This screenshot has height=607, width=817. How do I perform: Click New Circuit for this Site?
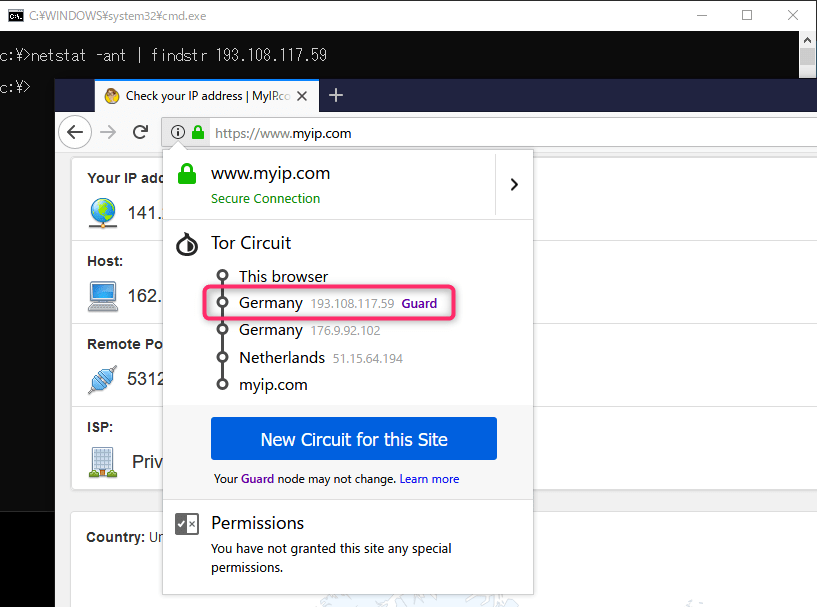point(354,439)
